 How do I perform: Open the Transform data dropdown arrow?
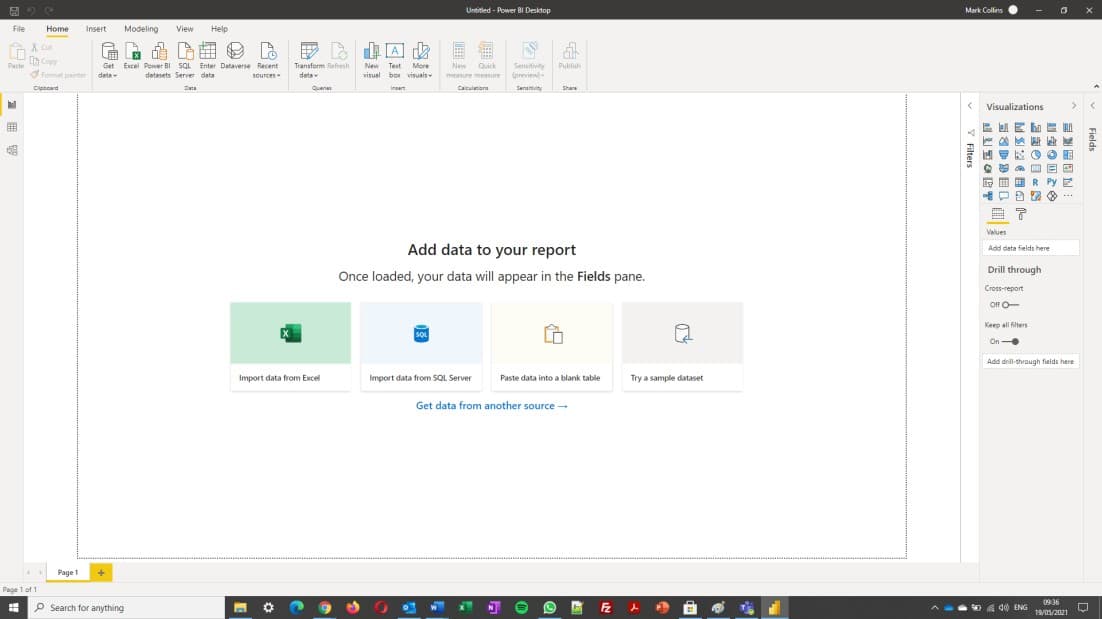pyautogui.click(x=316, y=76)
